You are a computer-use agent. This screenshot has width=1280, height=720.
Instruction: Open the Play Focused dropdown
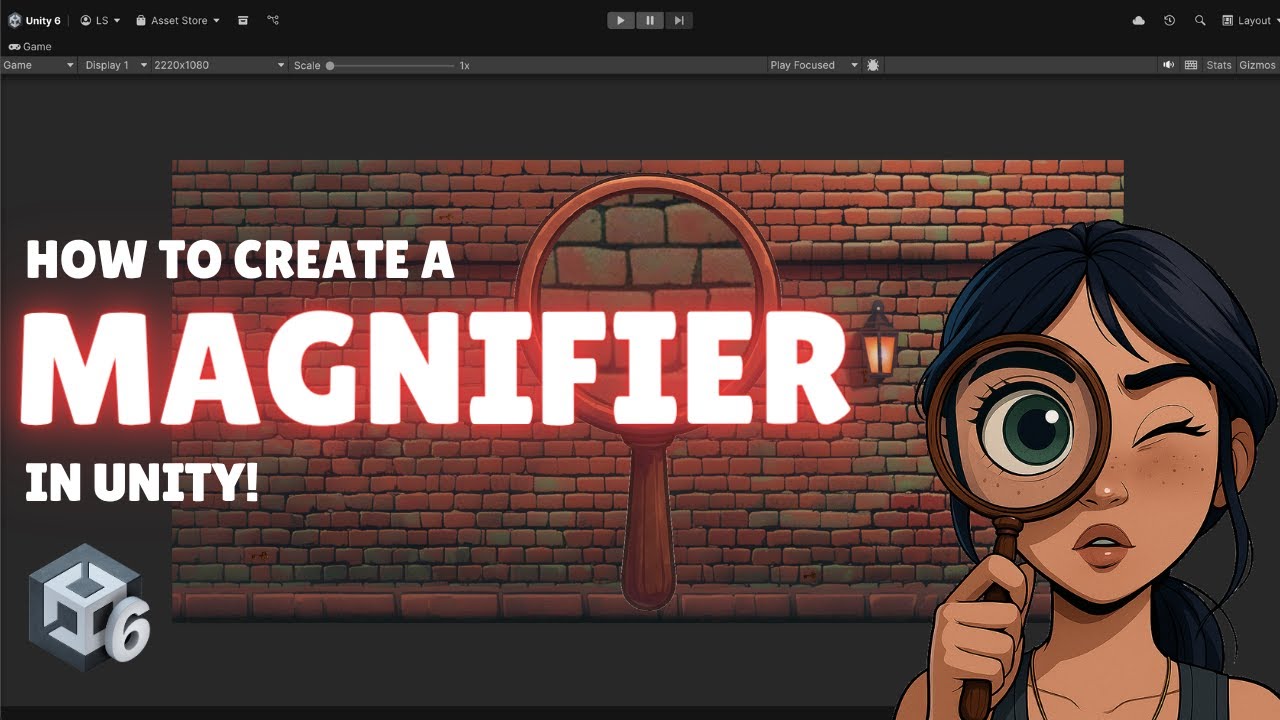[x=813, y=65]
